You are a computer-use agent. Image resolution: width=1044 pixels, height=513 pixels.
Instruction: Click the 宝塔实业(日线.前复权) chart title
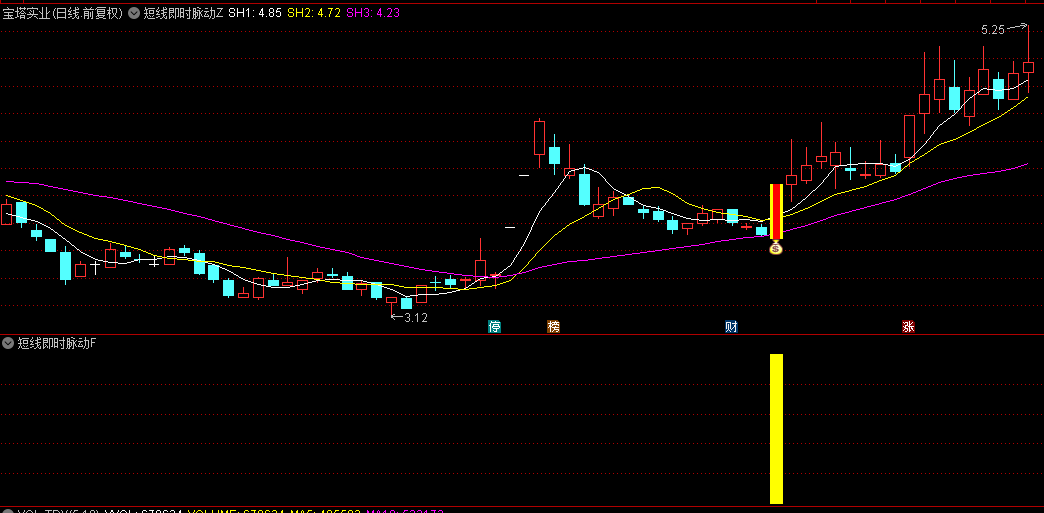[x=63, y=13]
